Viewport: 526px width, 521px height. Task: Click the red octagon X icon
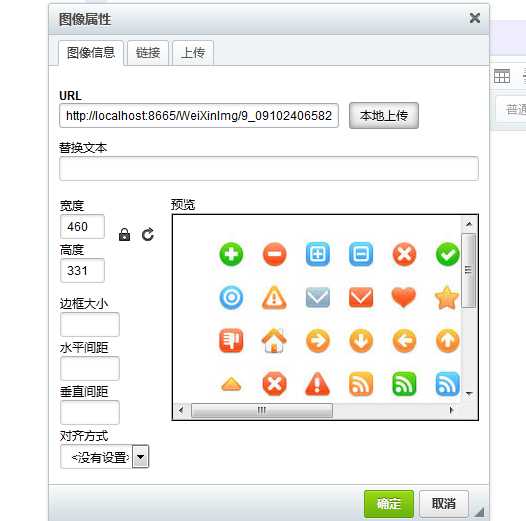[x=274, y=384]
